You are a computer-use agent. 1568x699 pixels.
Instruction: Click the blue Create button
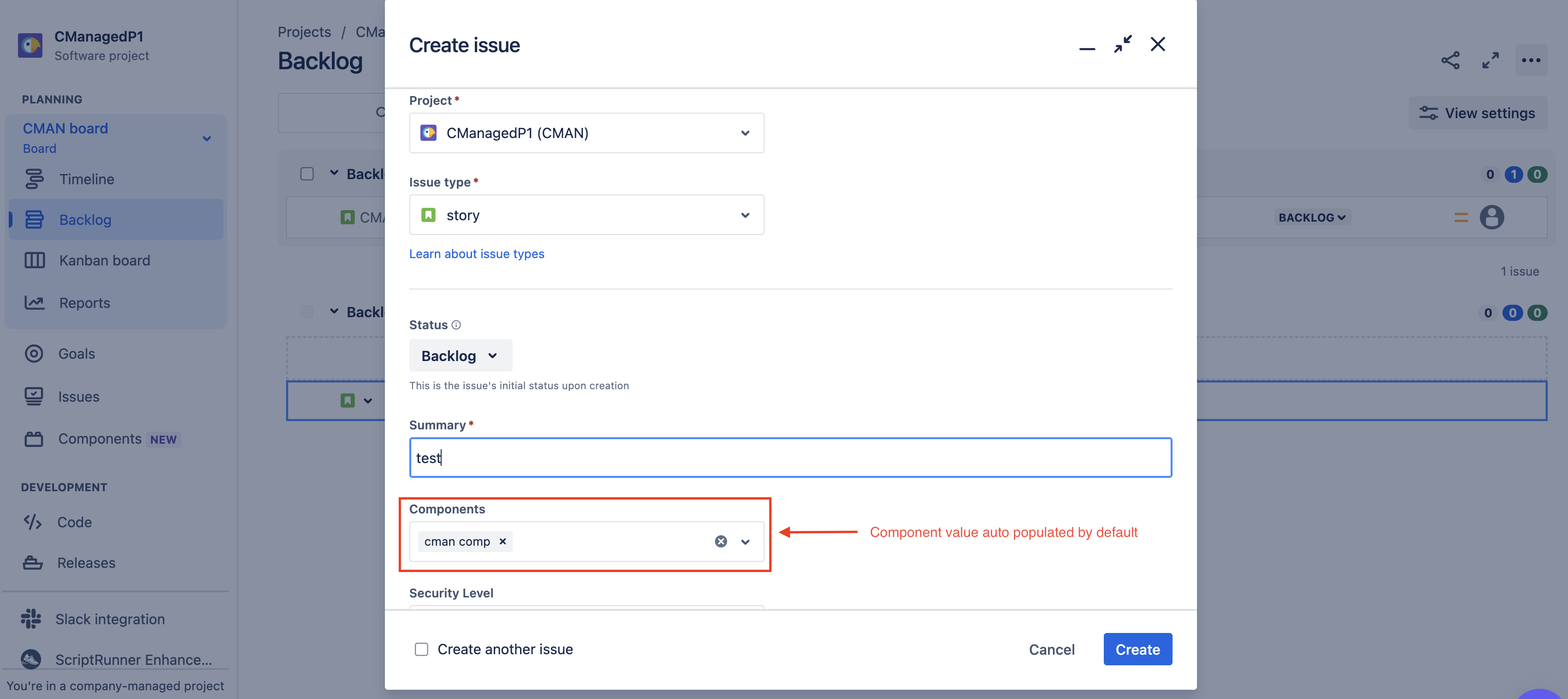1137,649
